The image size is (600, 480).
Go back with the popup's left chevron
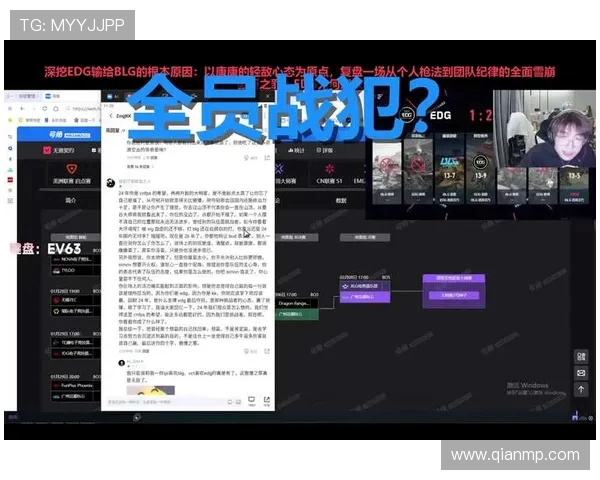[x=111, y=116]
